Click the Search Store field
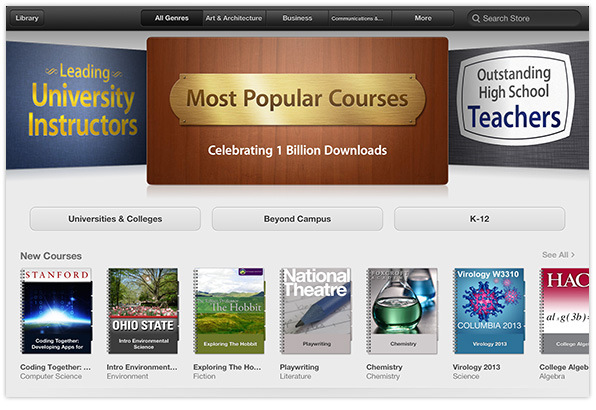Screen dimensions: 596x410 click(x=524, y=18)
